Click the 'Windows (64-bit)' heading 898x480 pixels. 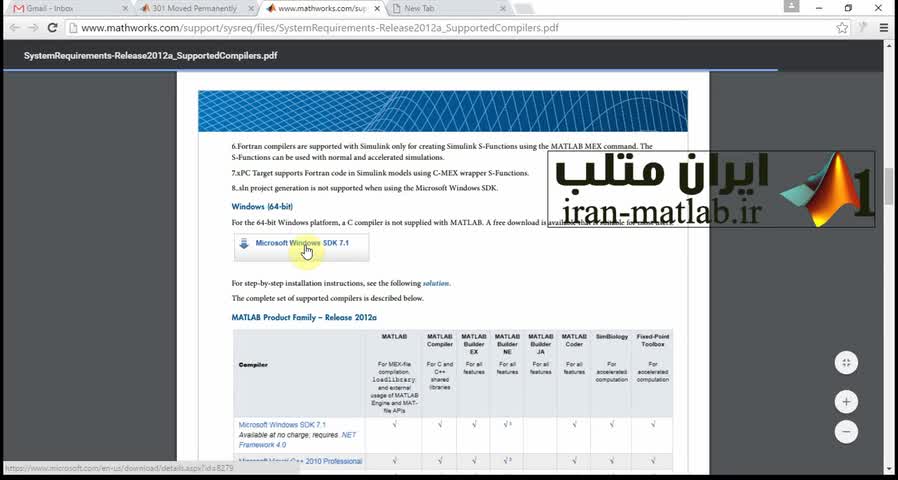(x=262, y=206)
